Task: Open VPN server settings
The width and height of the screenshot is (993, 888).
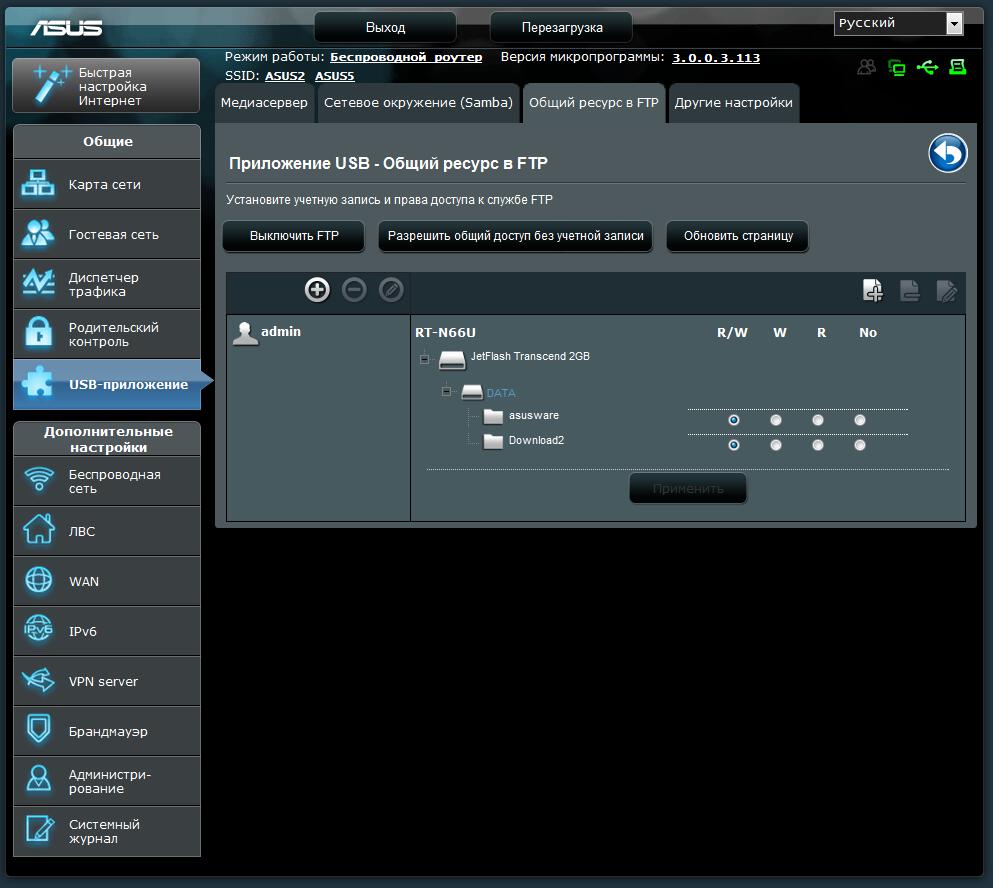Action: click(107, 682)
